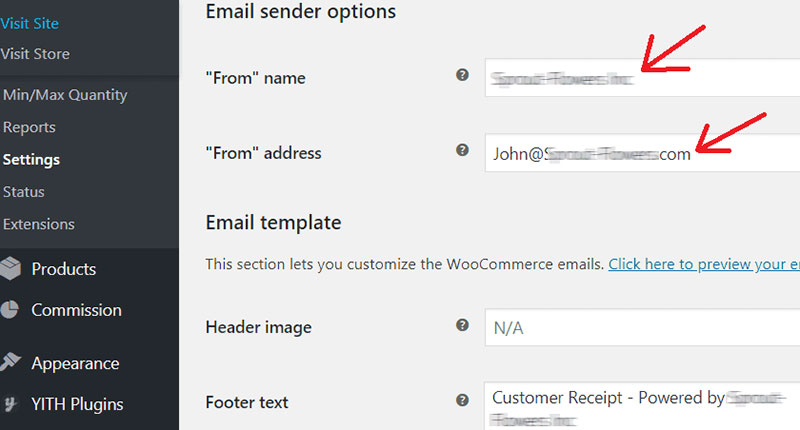Click help icon beside "From" name

(462, 75)
